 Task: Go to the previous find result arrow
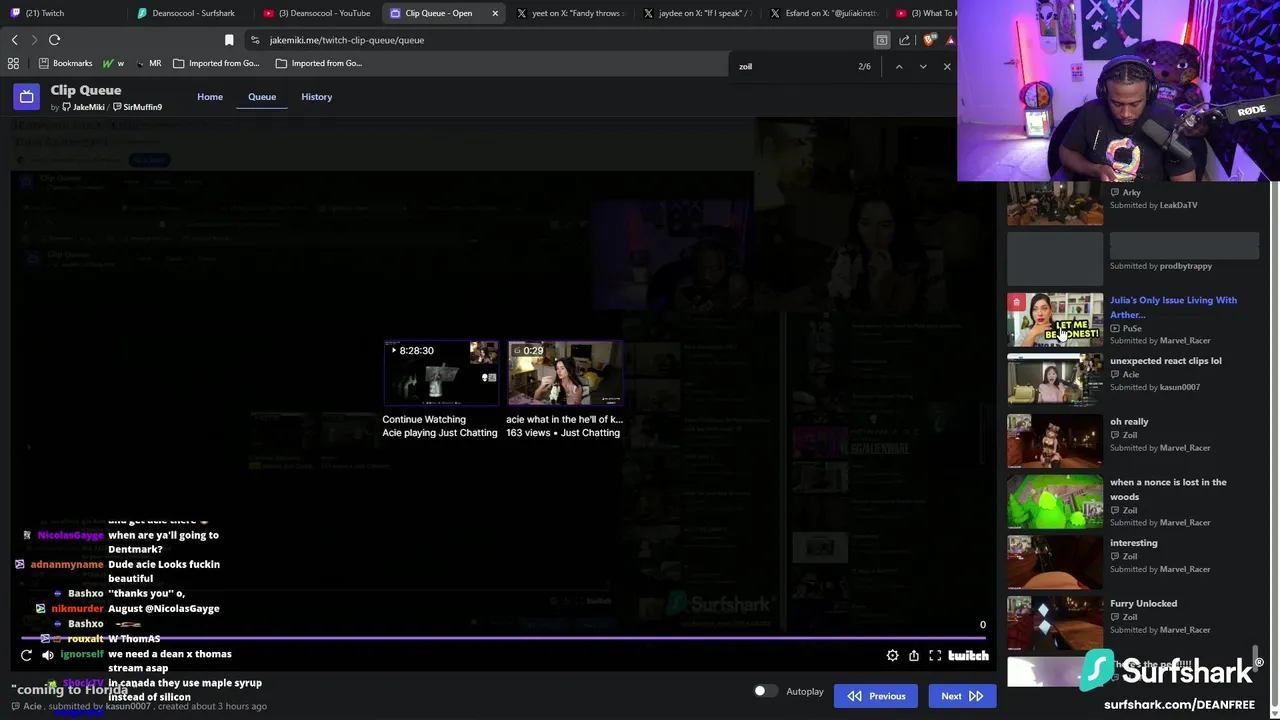898,66
